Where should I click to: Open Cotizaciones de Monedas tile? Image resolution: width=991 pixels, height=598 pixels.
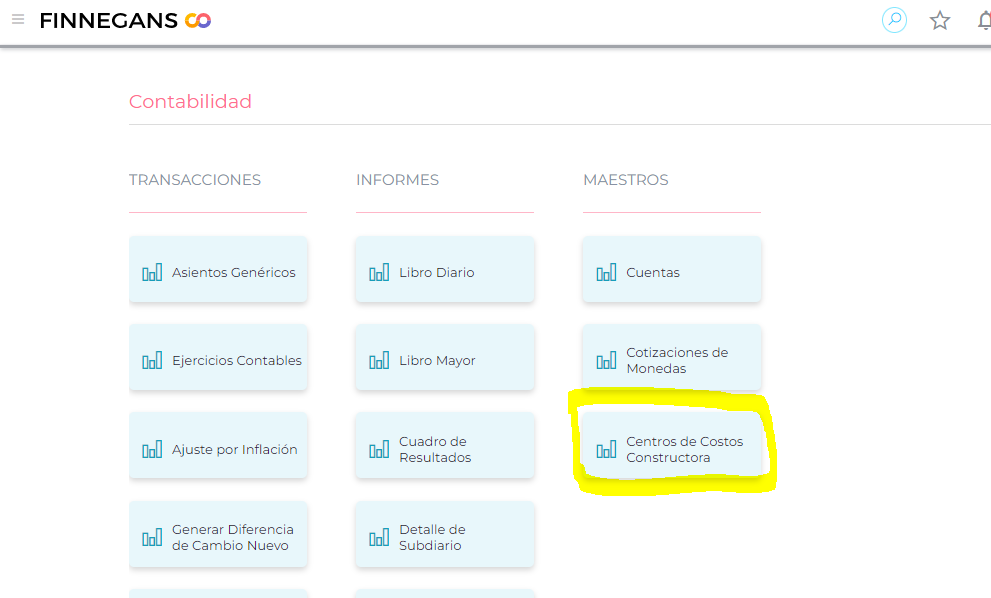(x=671, y=360)
